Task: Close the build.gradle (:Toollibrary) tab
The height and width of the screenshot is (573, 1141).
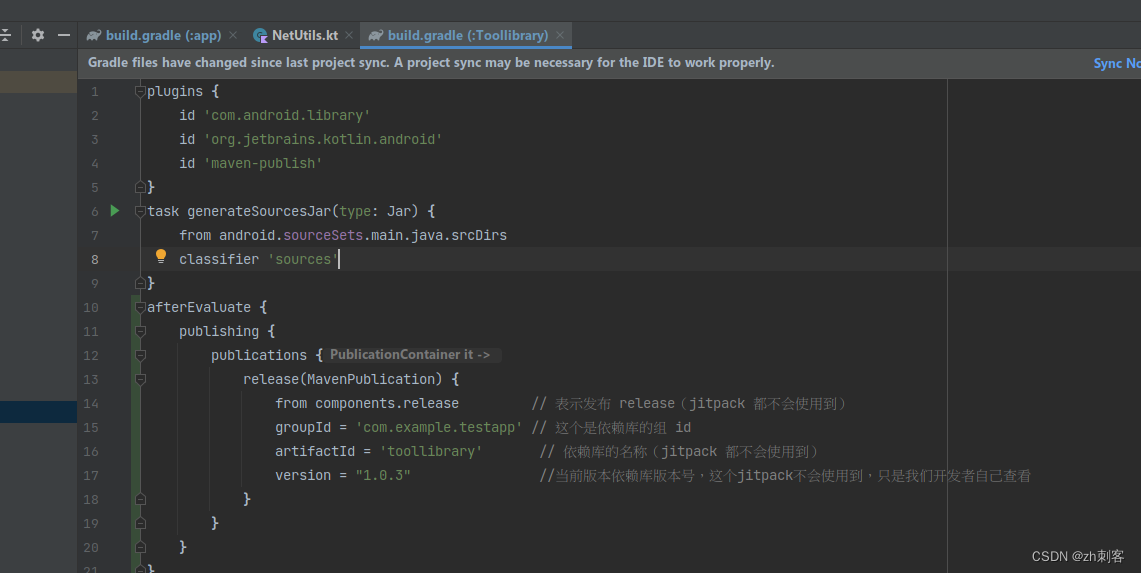Action: [560, 35]
